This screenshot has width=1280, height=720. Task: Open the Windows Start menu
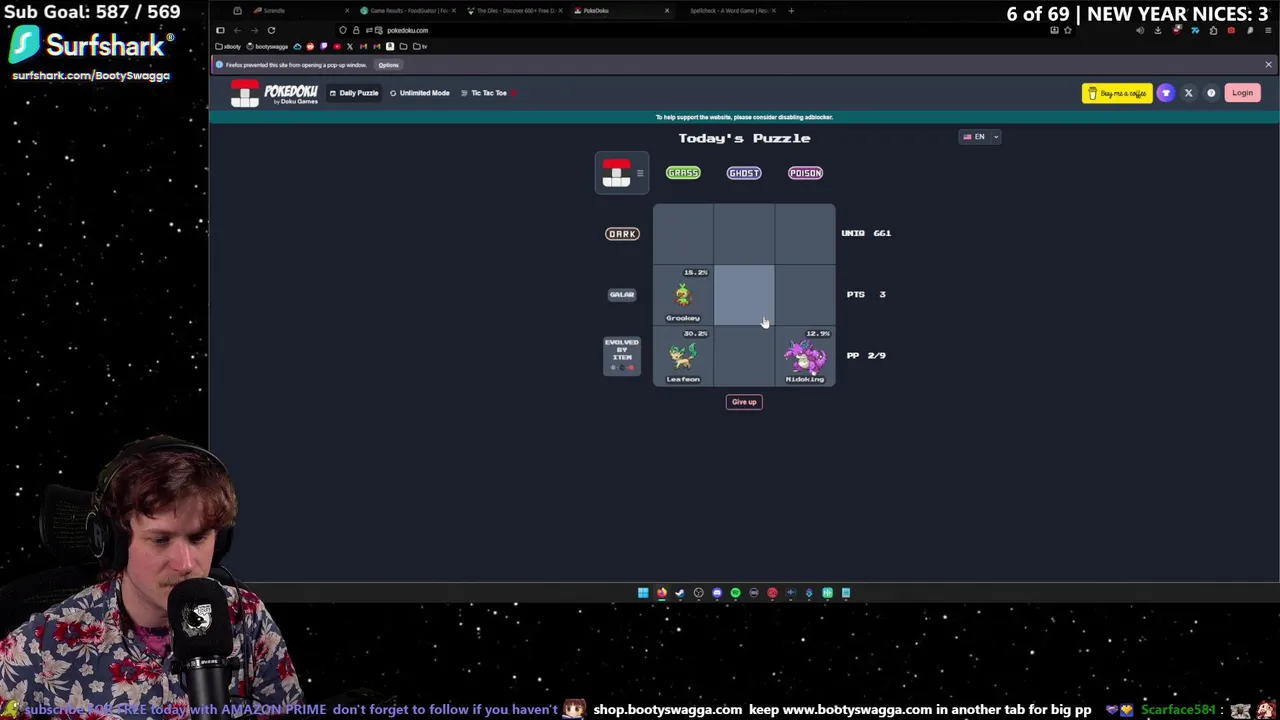(x=643, y=593)
